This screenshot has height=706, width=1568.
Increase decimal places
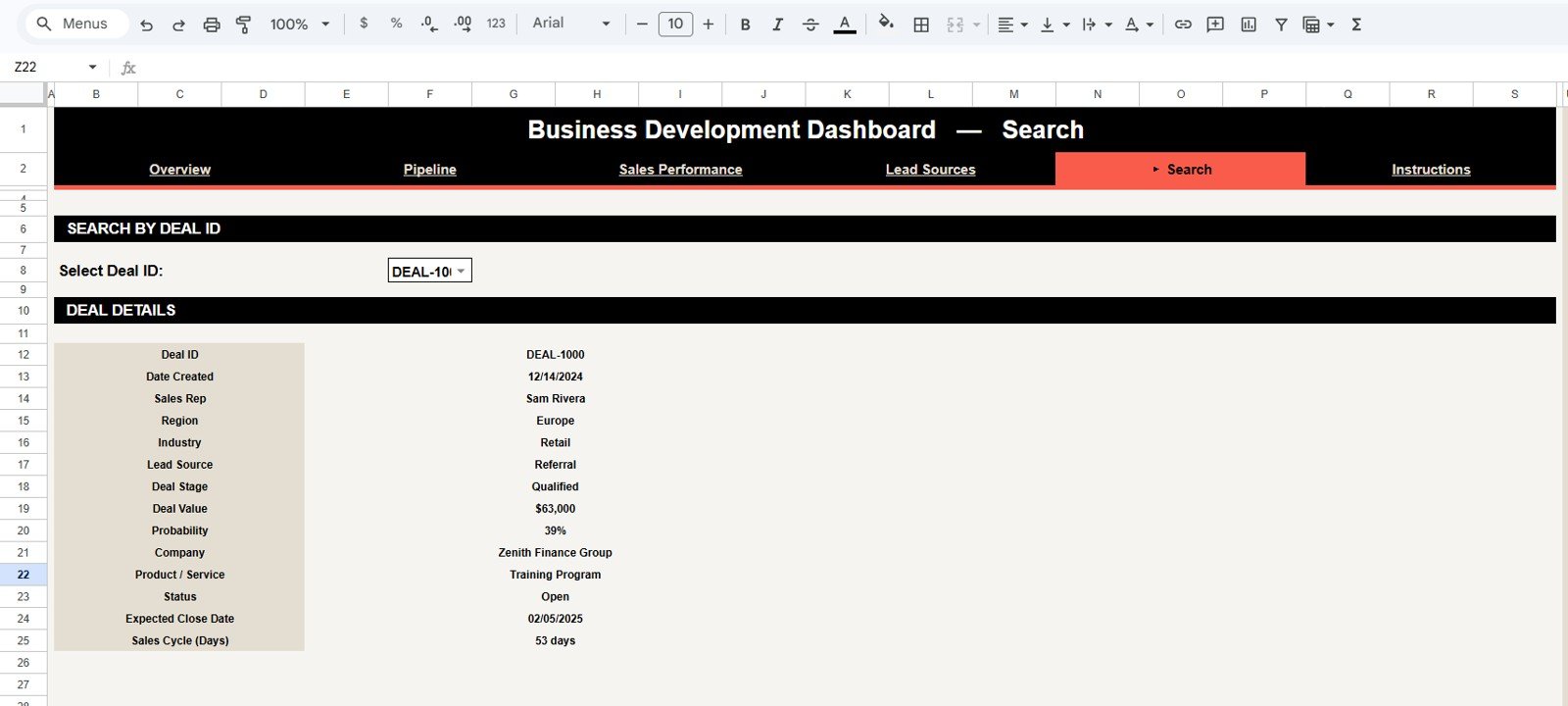(463, 24)
